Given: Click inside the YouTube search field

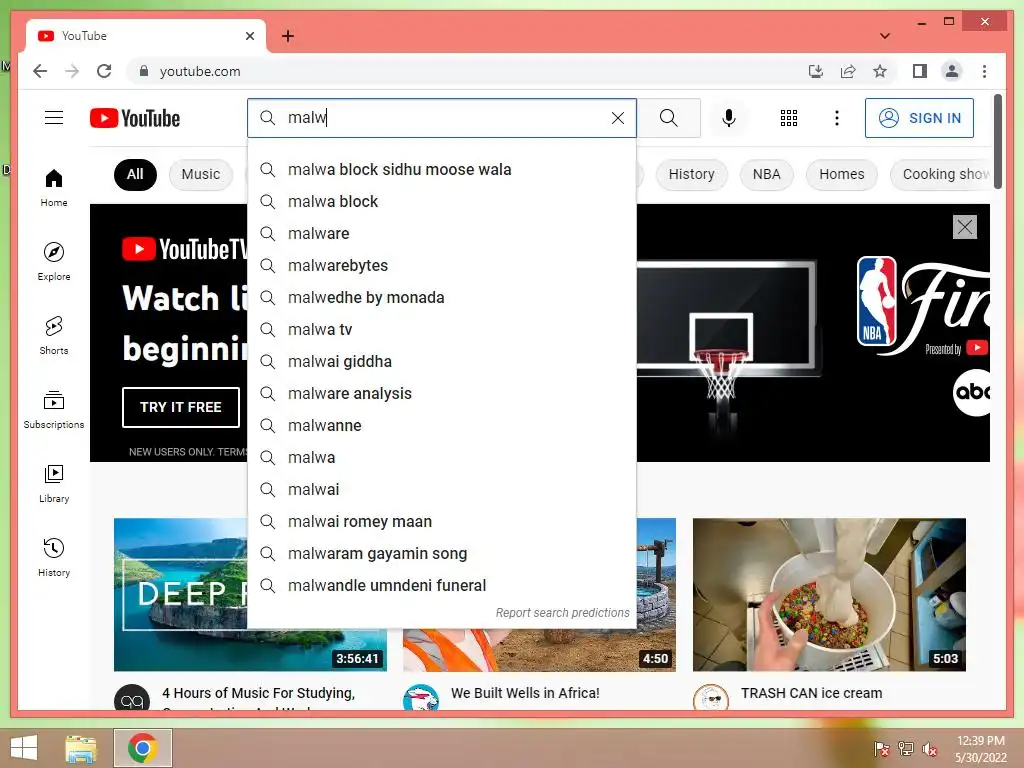Looking at the screenshot, I should 444,118.
